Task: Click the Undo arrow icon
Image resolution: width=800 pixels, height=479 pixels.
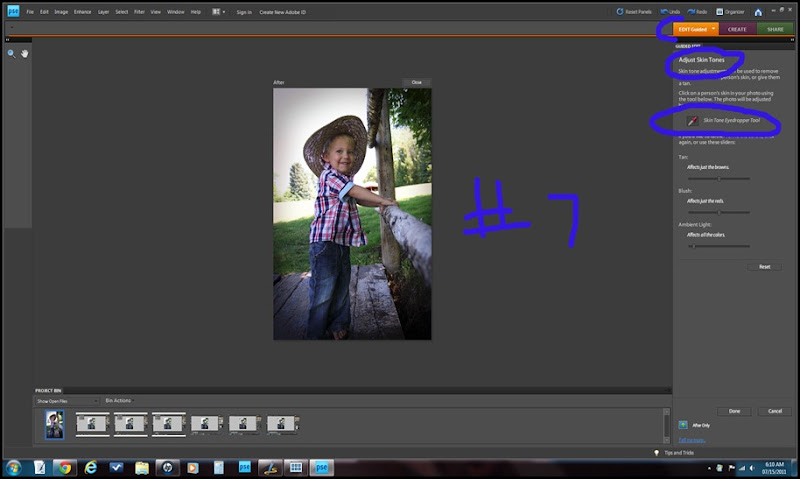Action: point(664,12)
